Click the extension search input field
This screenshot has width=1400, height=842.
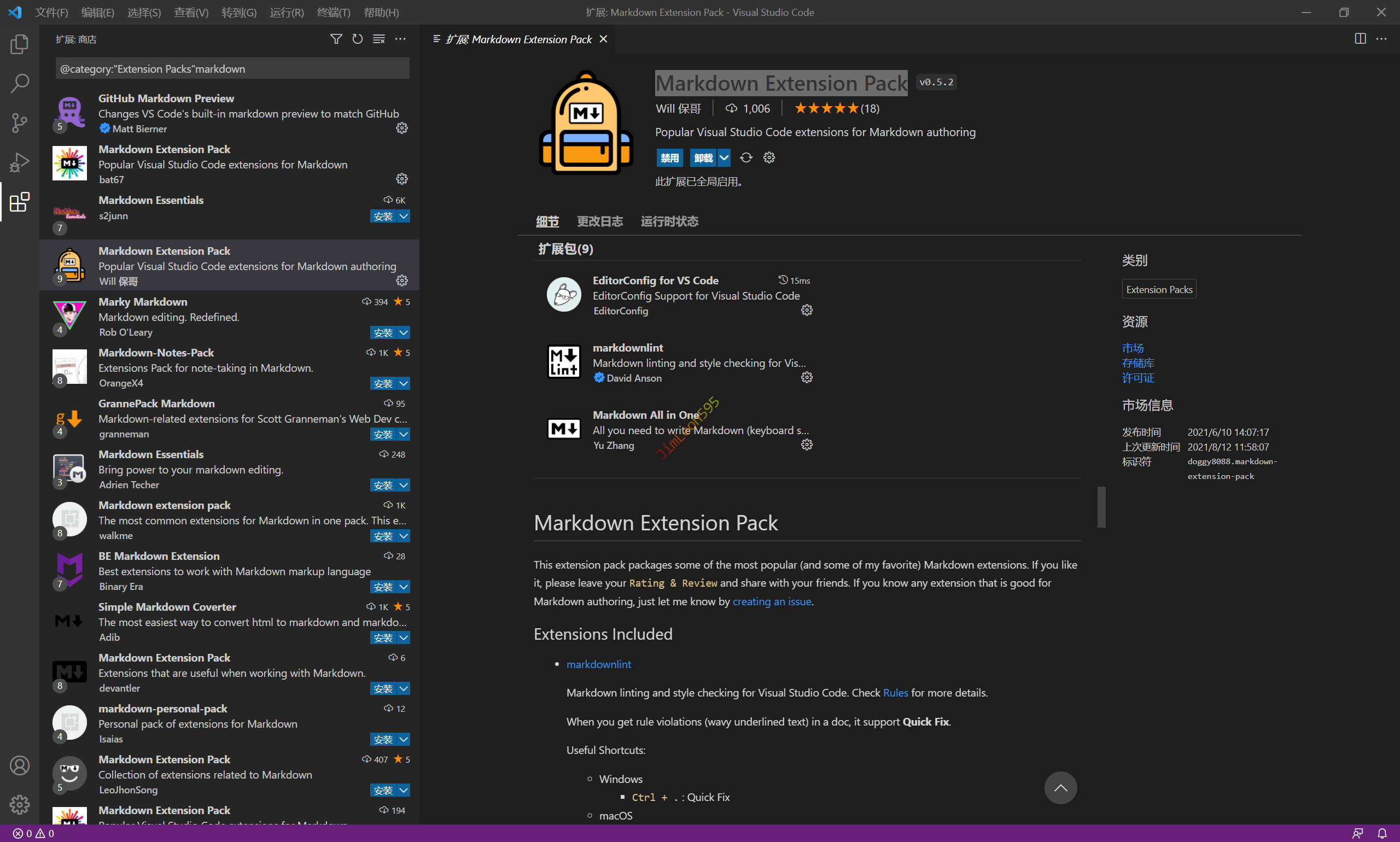[232, 69]
